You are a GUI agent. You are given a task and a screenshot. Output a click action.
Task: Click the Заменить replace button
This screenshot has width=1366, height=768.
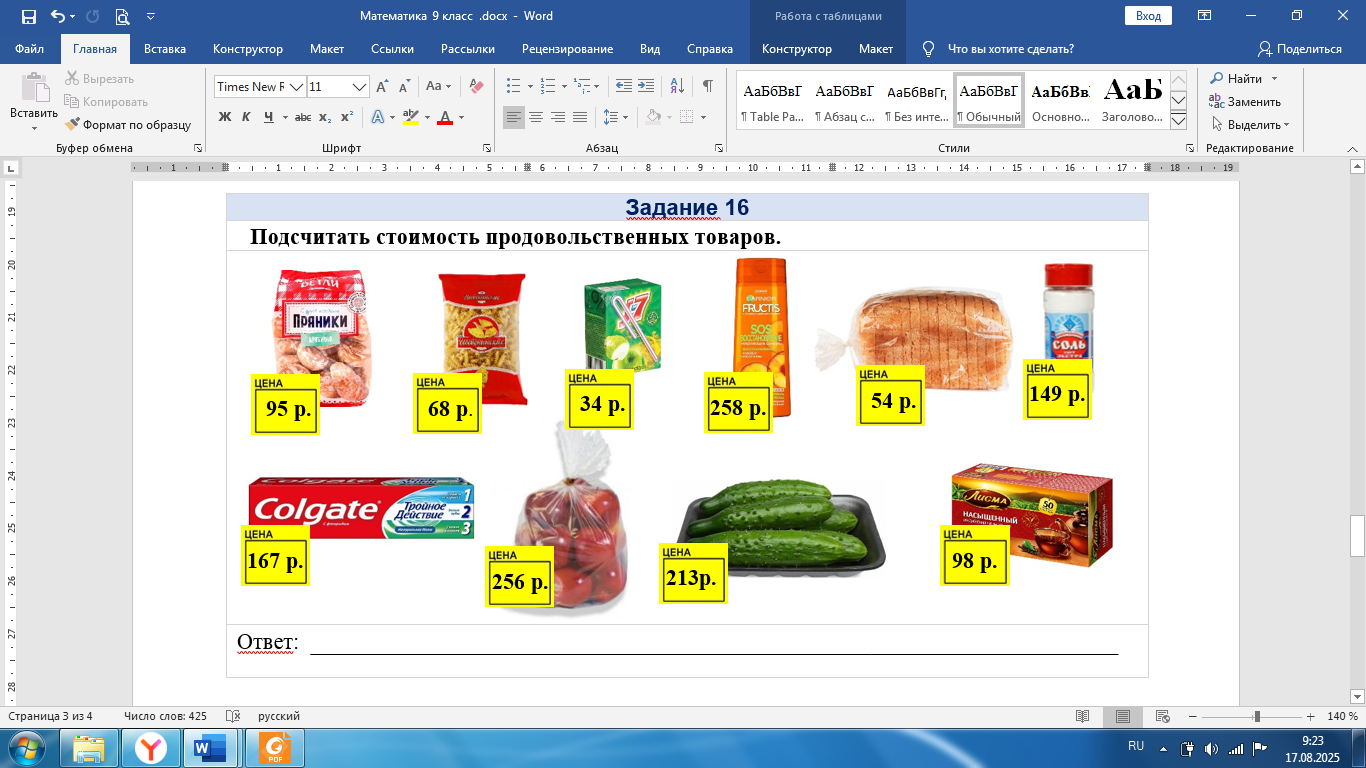click(x=1245, y=102)
